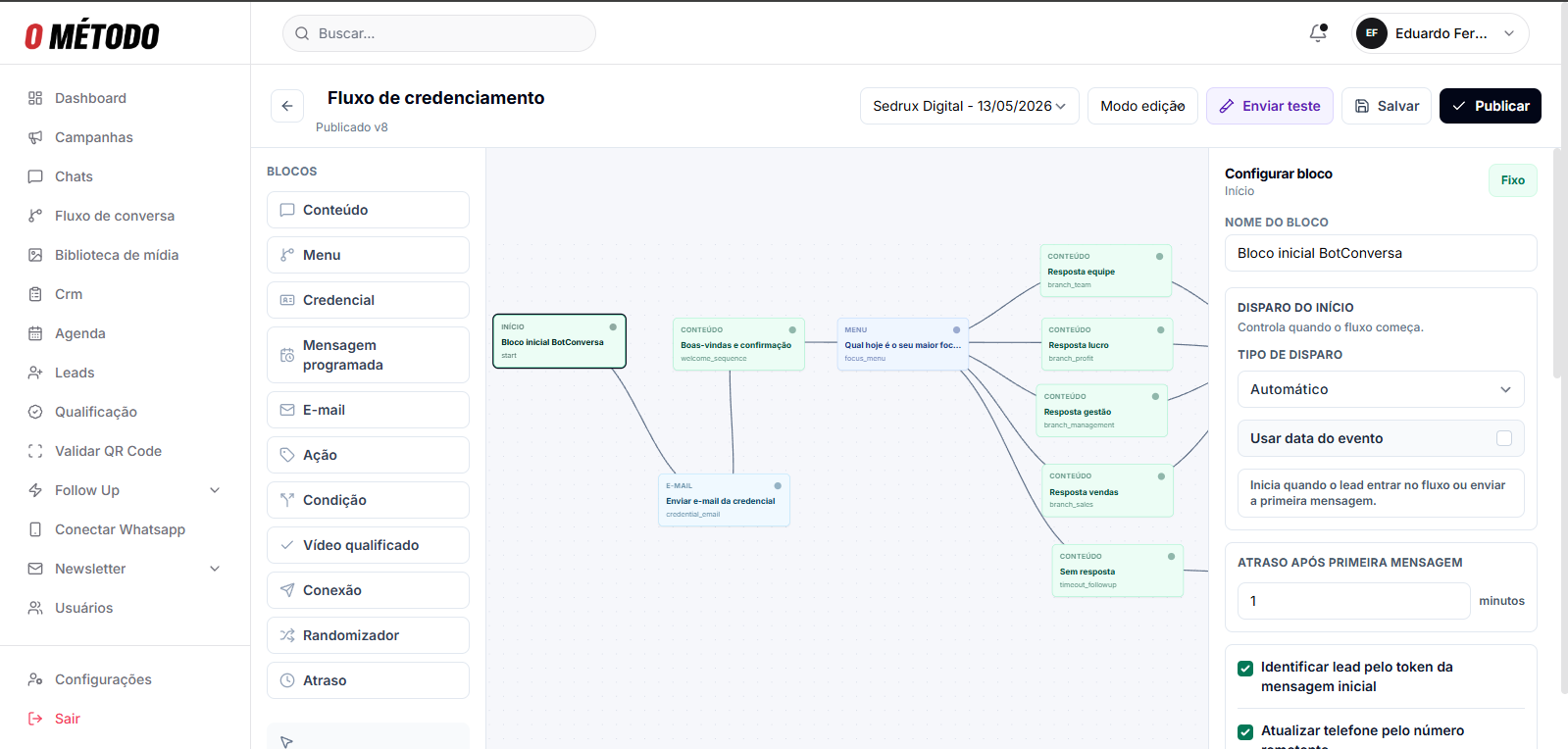Image resolution: width=1568 pixels, height=749 pixels.
Task: Click the Biblioteca de mídia image icon
Action: pyautogui.click(x=35, y=255)
